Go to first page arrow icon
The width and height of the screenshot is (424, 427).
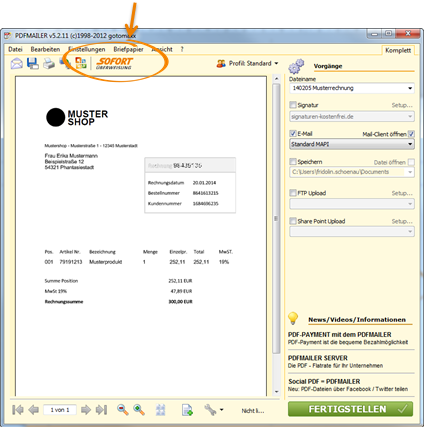point(18,409)
